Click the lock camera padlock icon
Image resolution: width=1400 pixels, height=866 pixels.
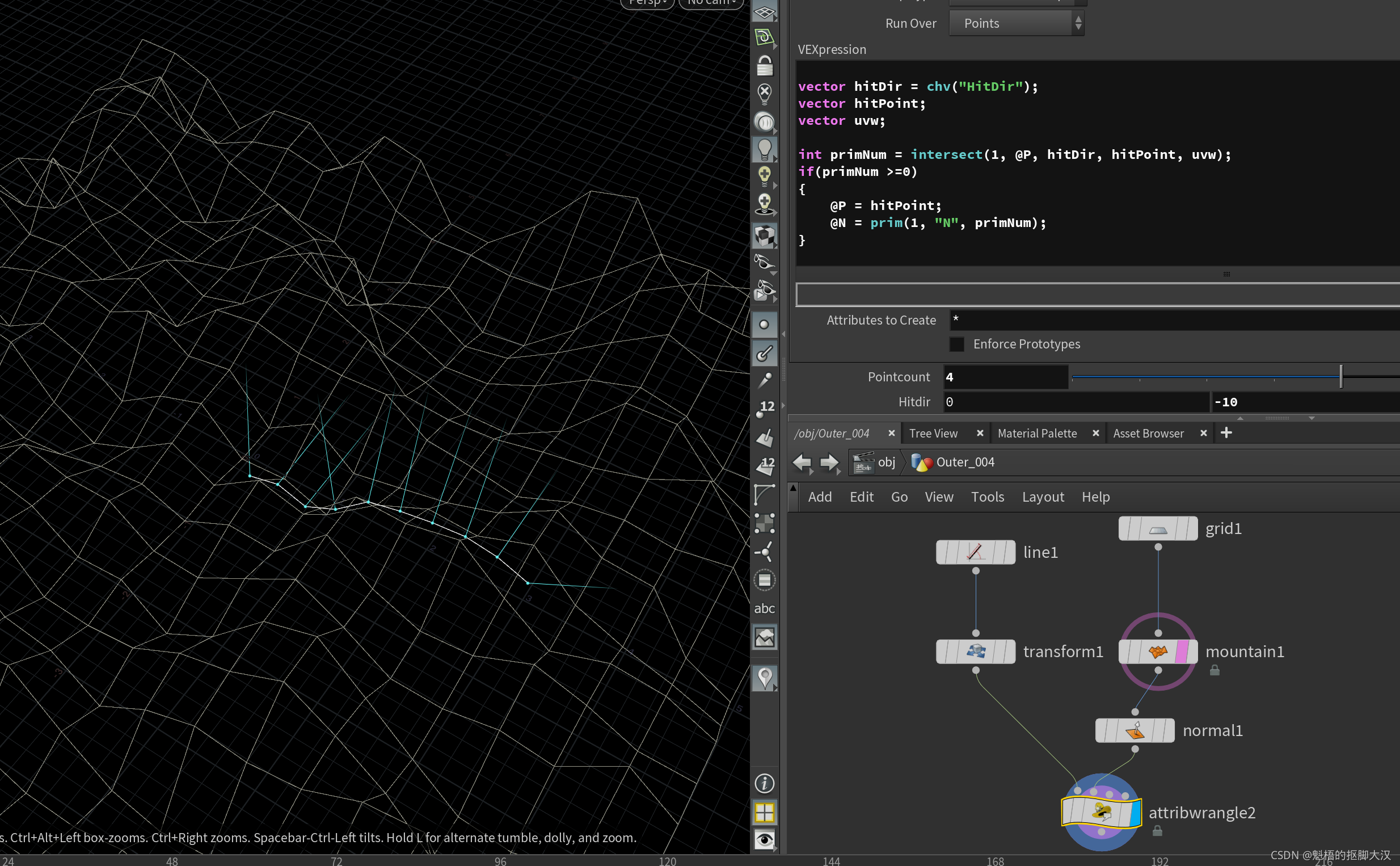(x=764, y=66)
